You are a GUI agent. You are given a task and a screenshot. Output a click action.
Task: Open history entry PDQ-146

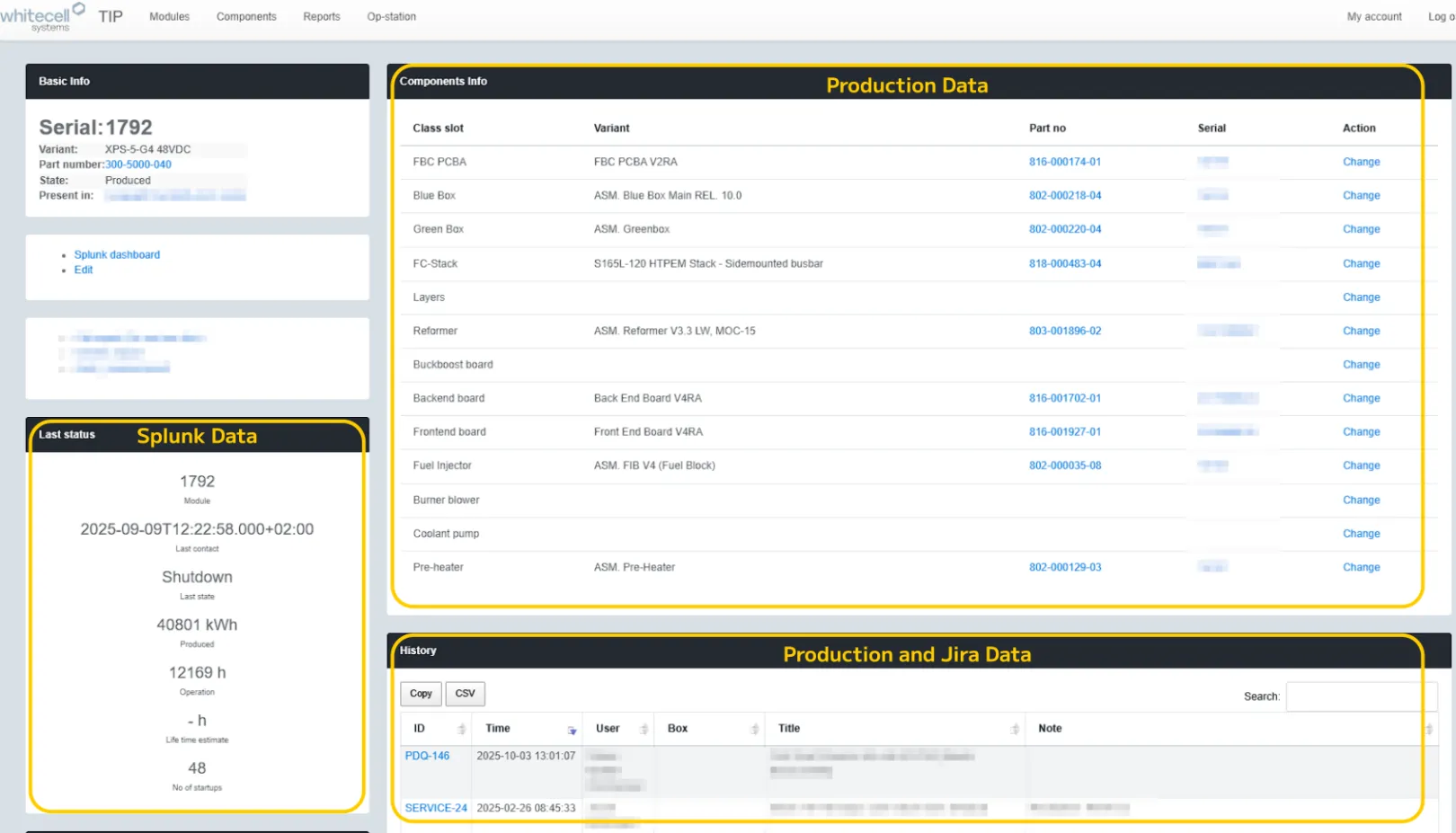[427, 756]
